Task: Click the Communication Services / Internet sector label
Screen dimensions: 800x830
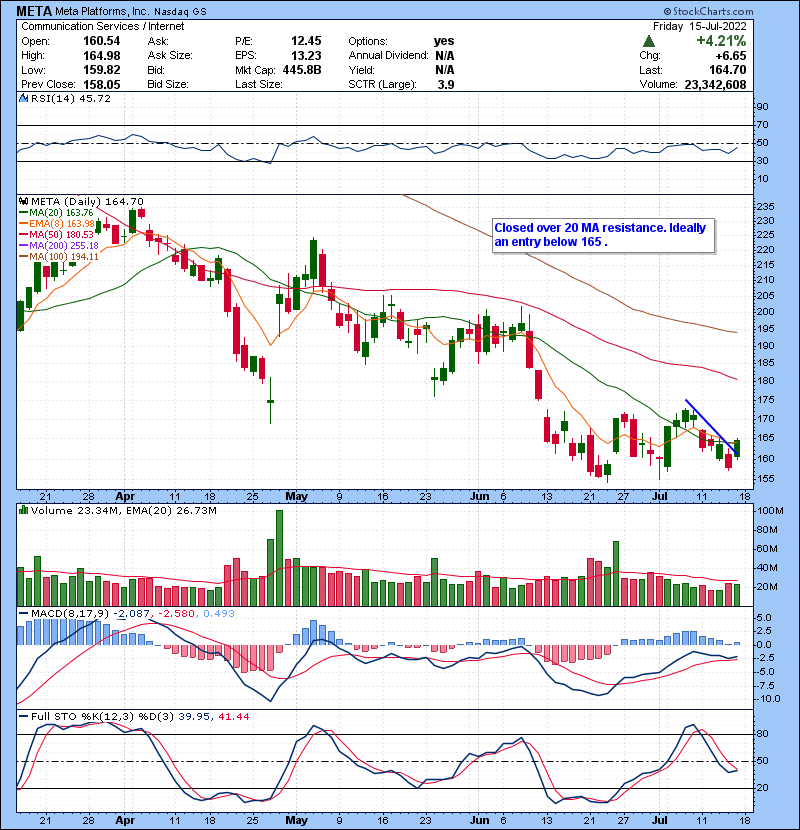Action: pos(103,26)
